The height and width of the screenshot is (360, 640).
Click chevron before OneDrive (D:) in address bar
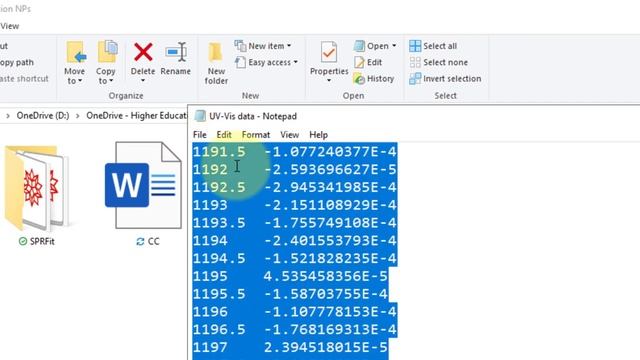[x=8, y=116]
